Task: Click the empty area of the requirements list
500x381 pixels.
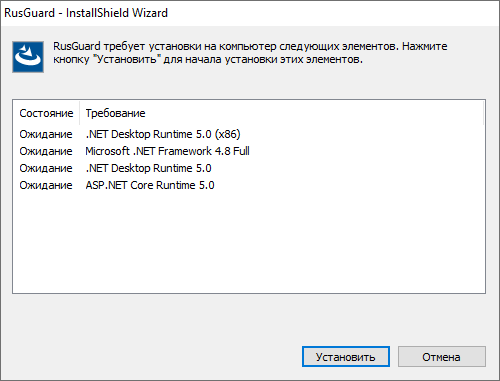Action: (249, 243)
